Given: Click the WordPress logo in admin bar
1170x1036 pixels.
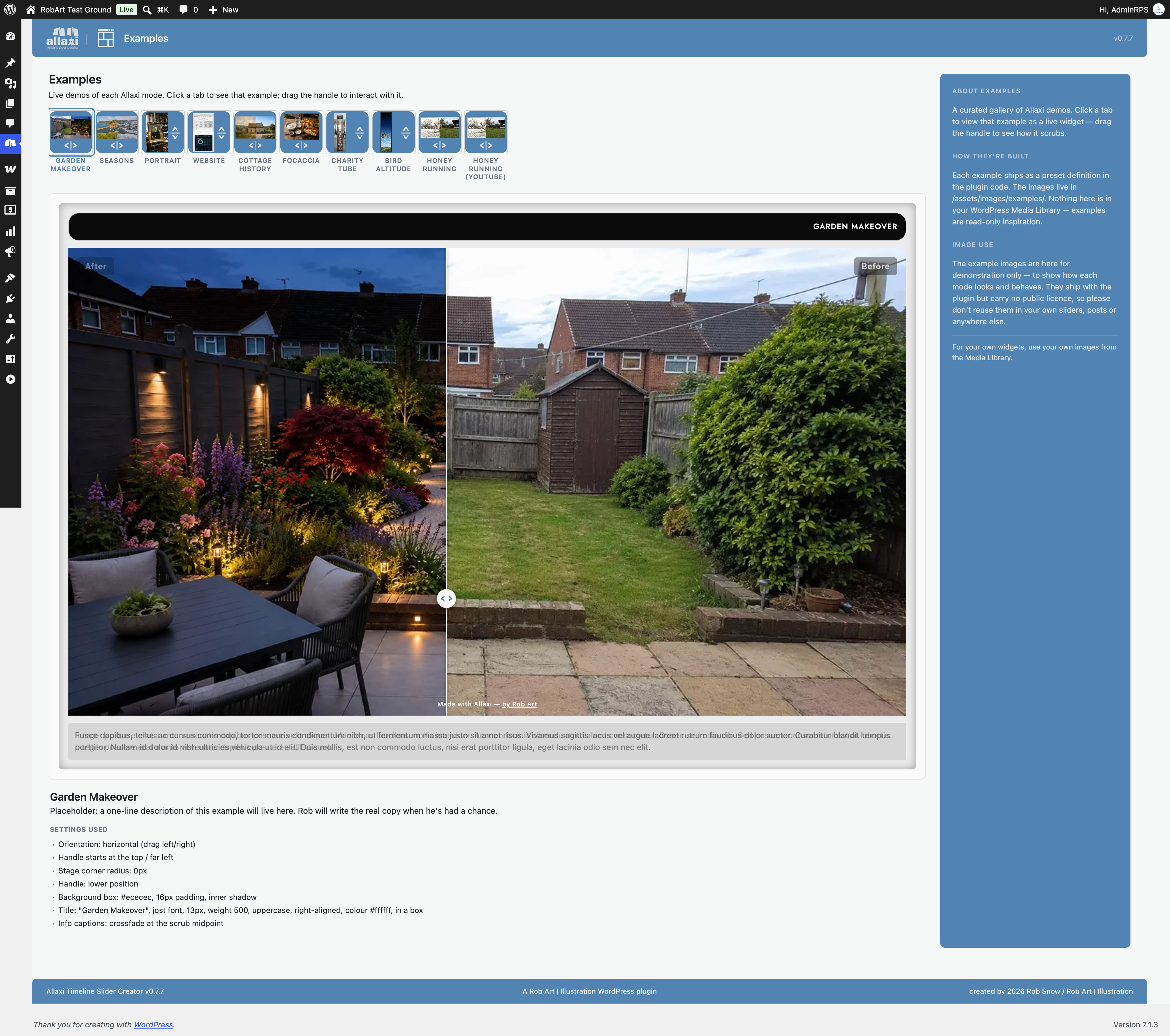Looking at the screenshot, I should pos(10,10).
